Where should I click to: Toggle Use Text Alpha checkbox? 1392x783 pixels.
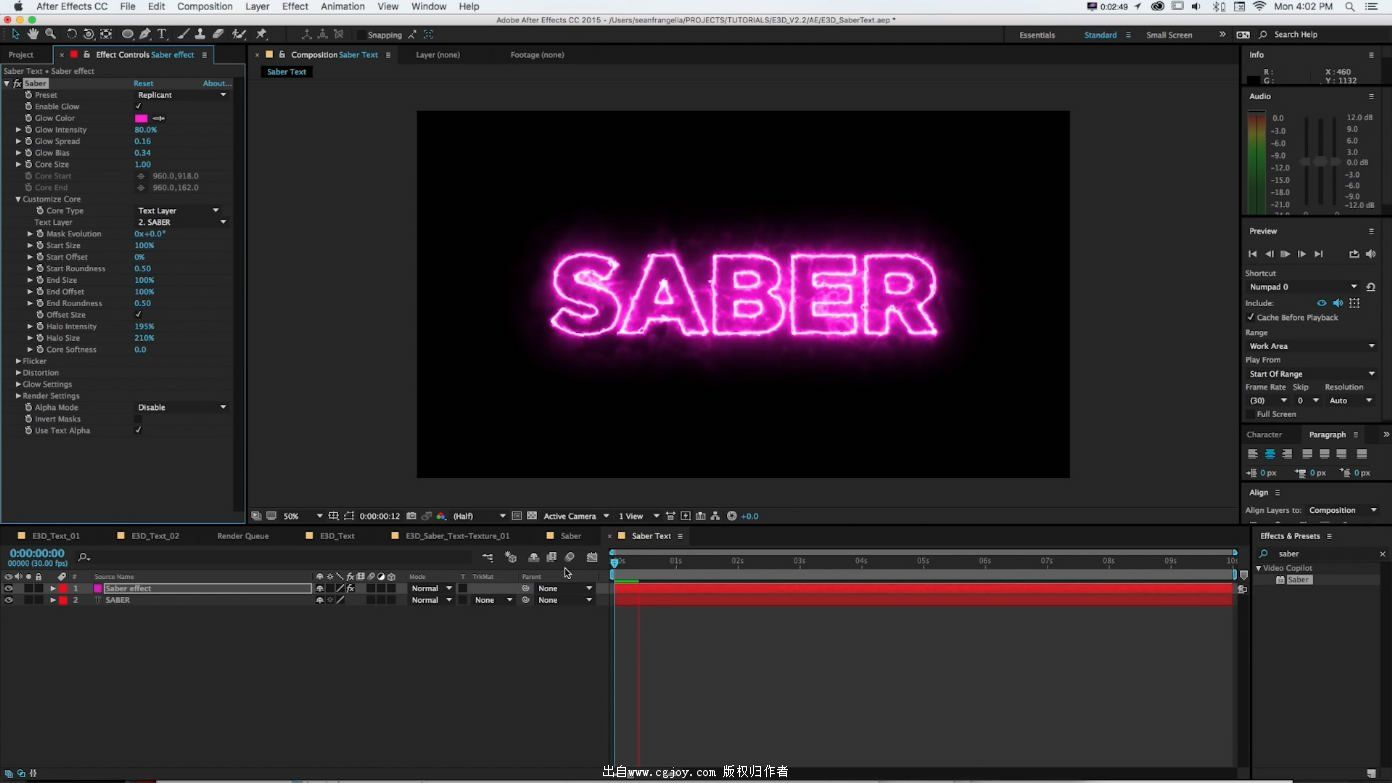click(x=139, y=431)
